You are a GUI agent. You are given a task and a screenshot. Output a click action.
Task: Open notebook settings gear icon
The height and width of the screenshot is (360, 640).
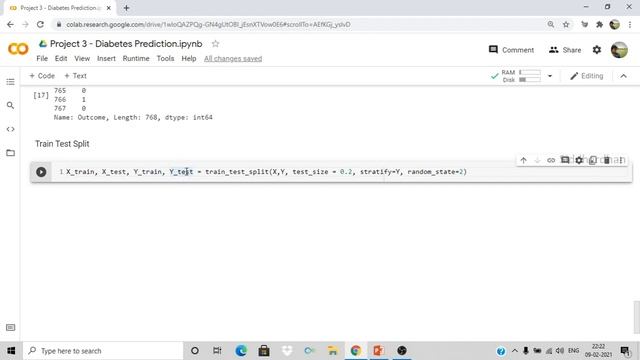click(x=597, y=50)
